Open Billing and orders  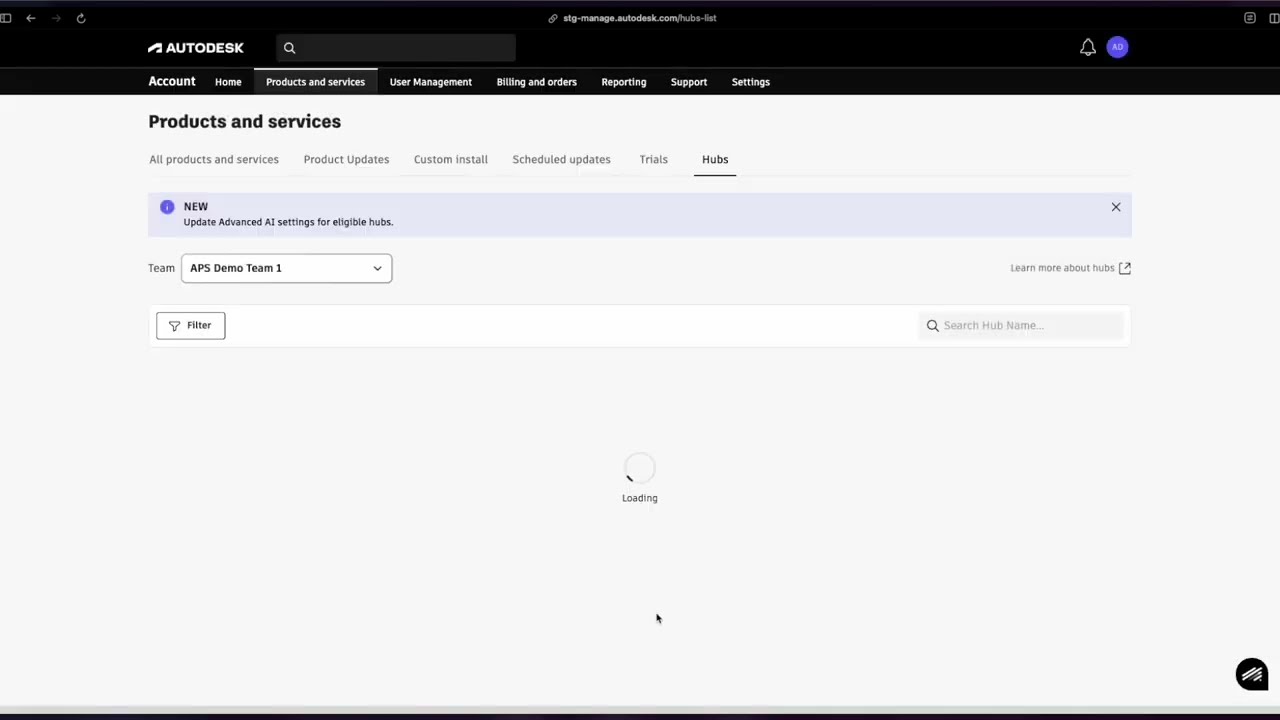[x=537, y=82]
